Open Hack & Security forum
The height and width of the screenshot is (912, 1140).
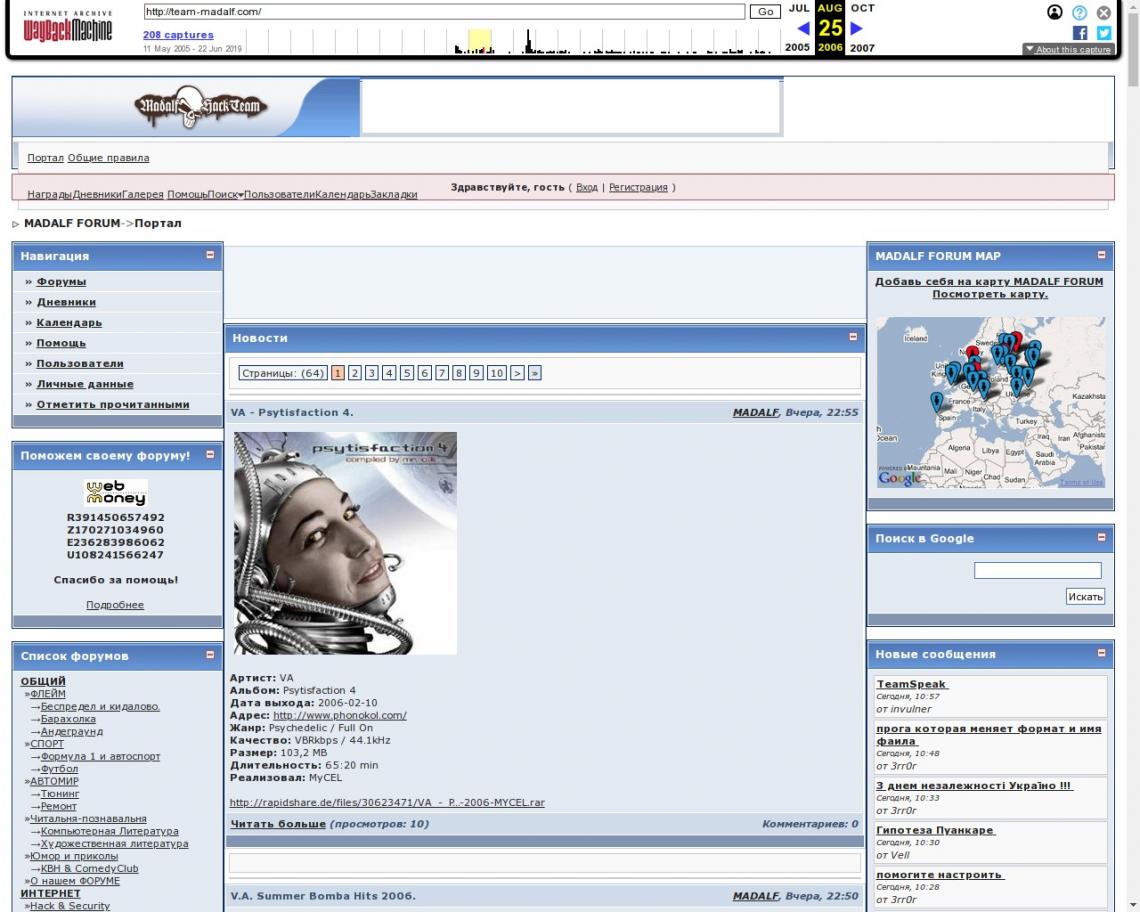point(70,905)
